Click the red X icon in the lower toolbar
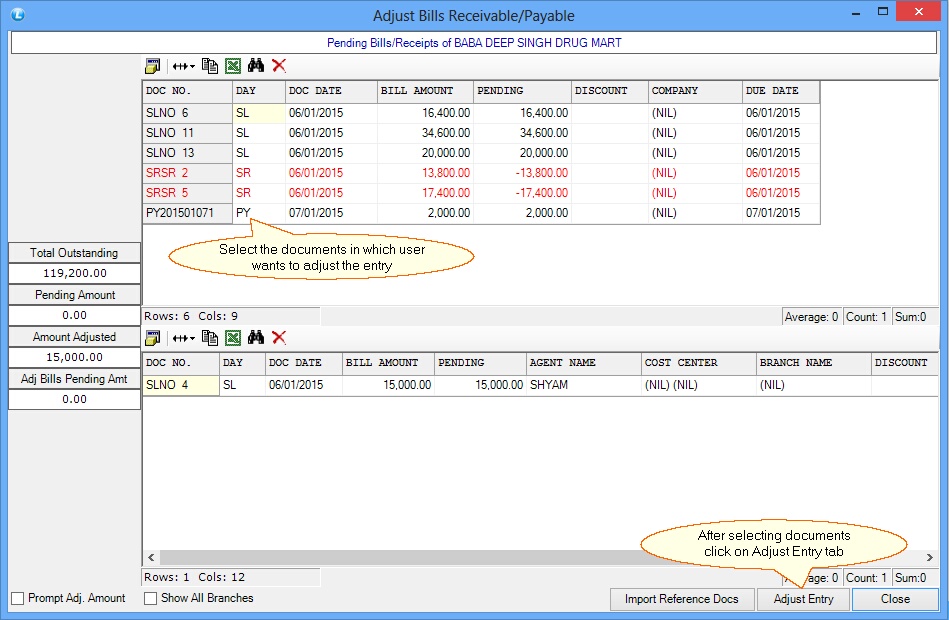This screenshot has width=949, height=620. pyautogui.click(x=279, y=337)
